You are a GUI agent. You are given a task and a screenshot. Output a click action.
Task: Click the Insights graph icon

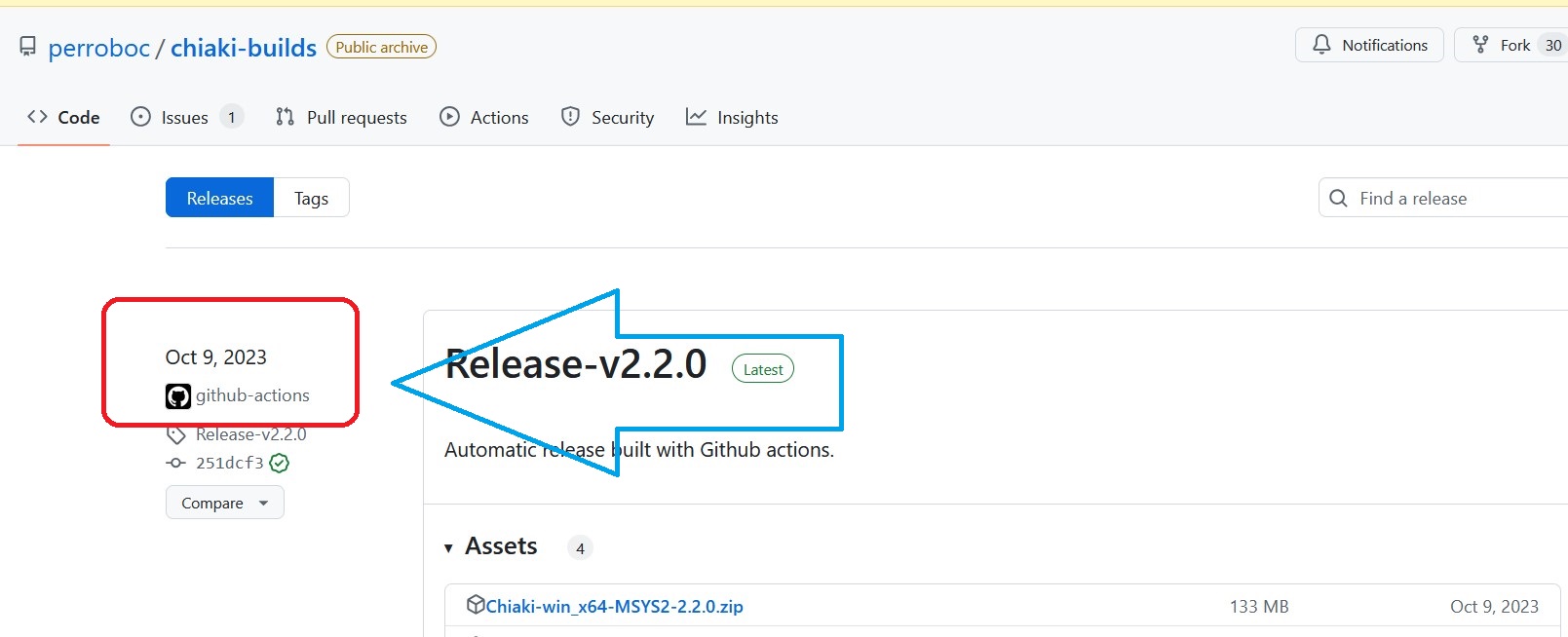pyautogui.click(x=696, y=117)
